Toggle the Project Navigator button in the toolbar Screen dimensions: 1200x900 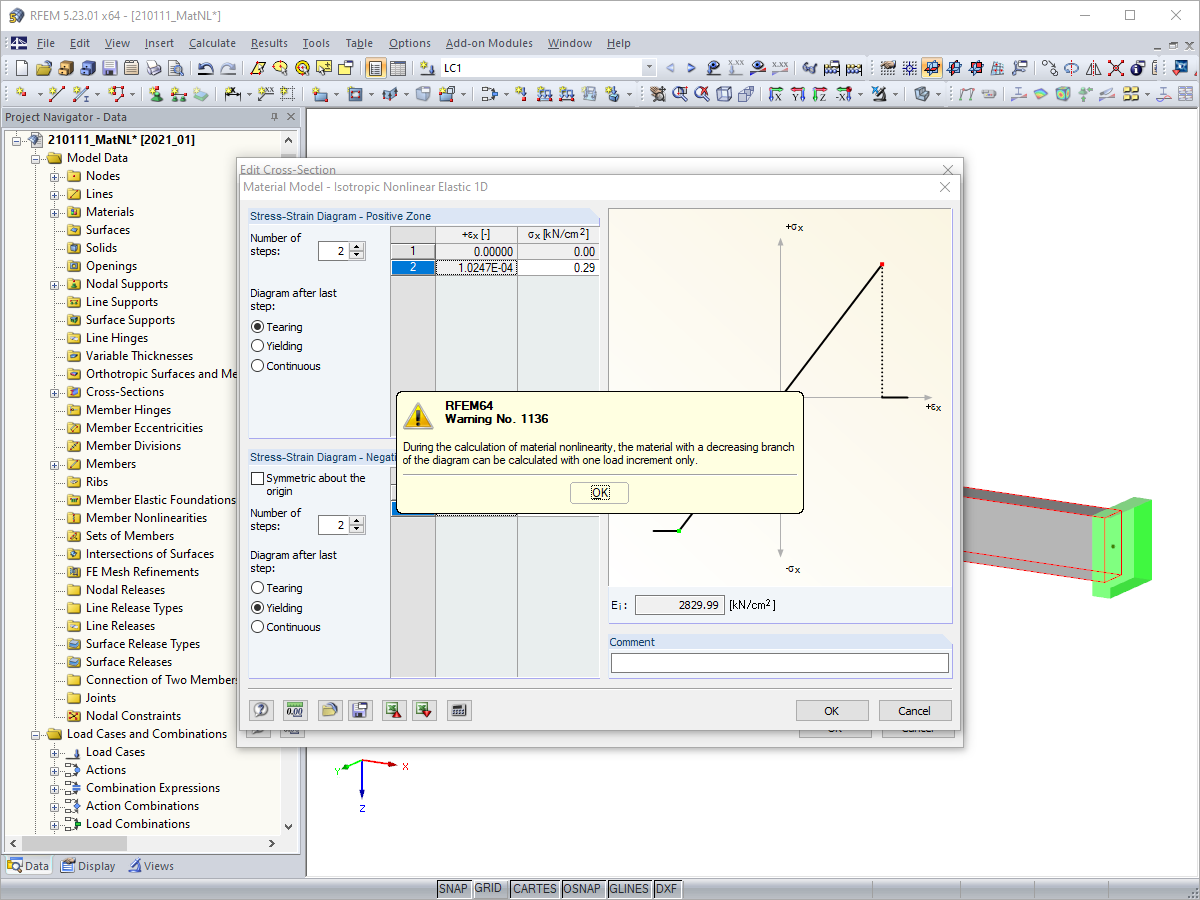coord(375,69)
